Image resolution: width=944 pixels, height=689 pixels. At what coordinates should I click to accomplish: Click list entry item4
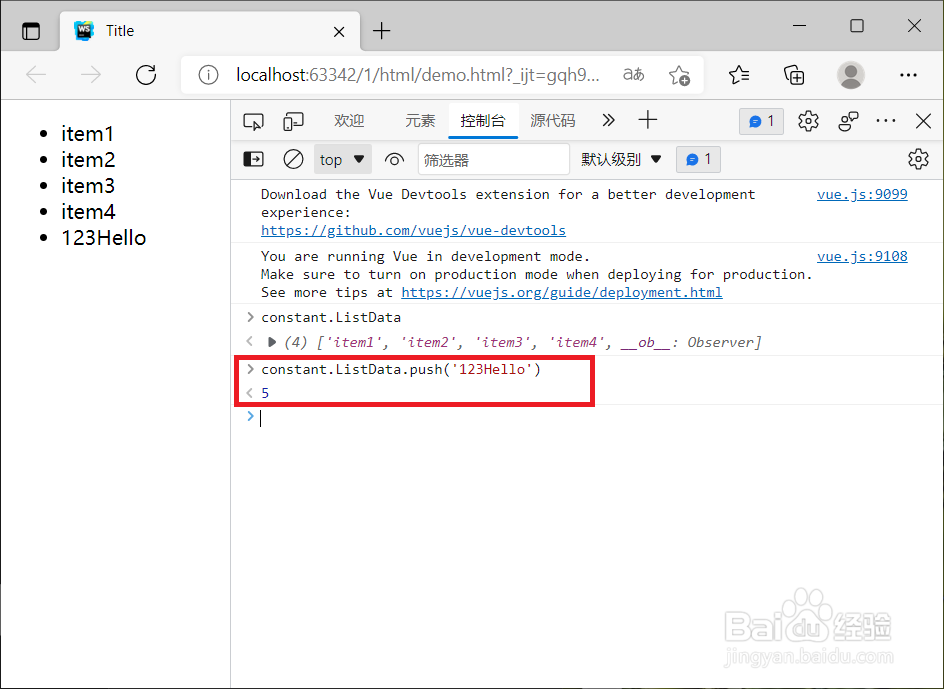88,212
